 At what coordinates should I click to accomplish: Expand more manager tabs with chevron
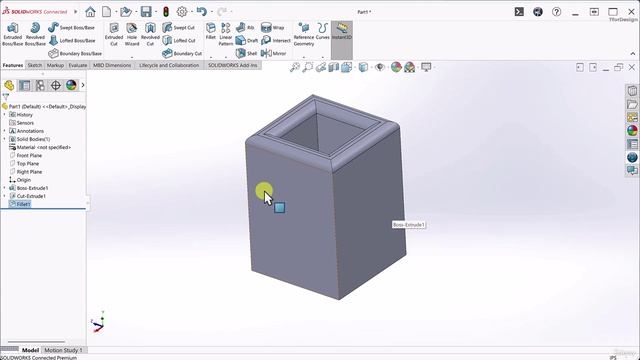pyautogui.click(x=83, y=85)
